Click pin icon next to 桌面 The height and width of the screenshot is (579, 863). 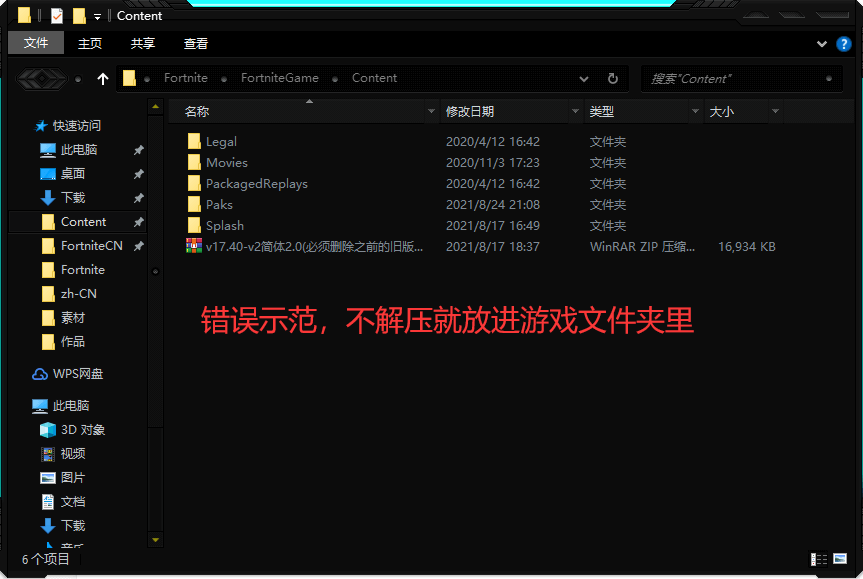pos(138,174)
